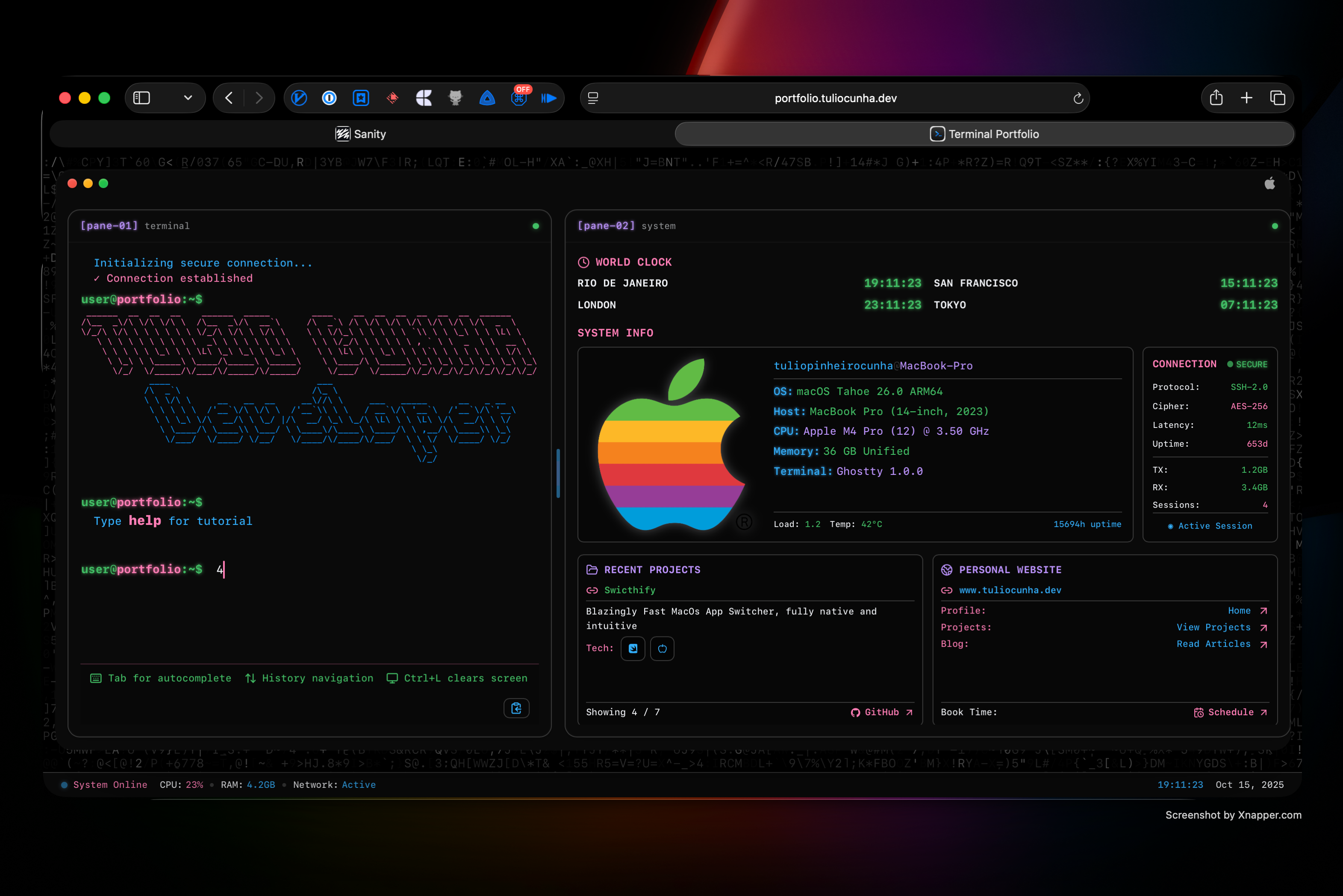
Task: Click the address bar showing portfolio.tuliocunha.dev
Action: coord(835,98)
